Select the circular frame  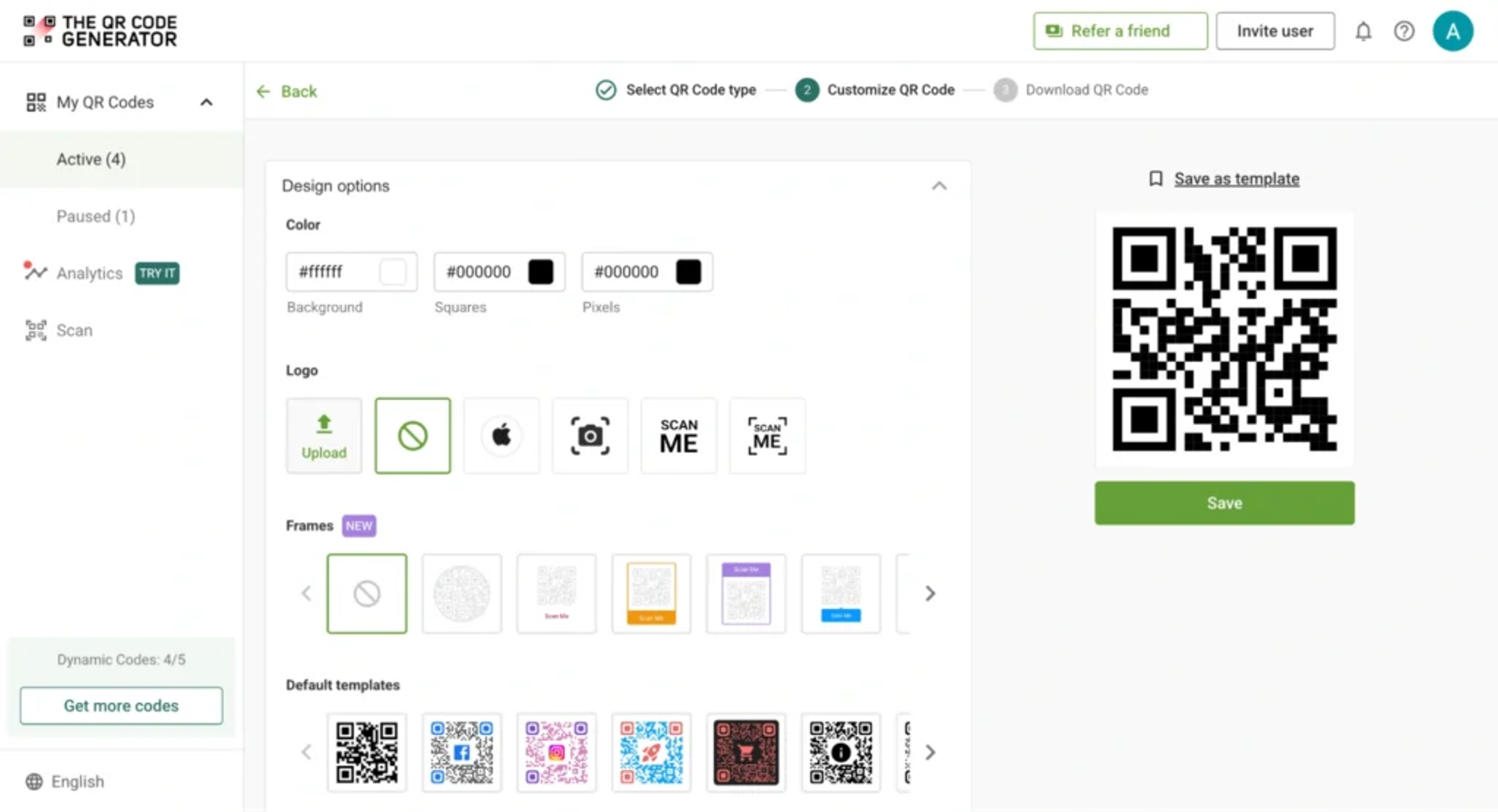462,594
